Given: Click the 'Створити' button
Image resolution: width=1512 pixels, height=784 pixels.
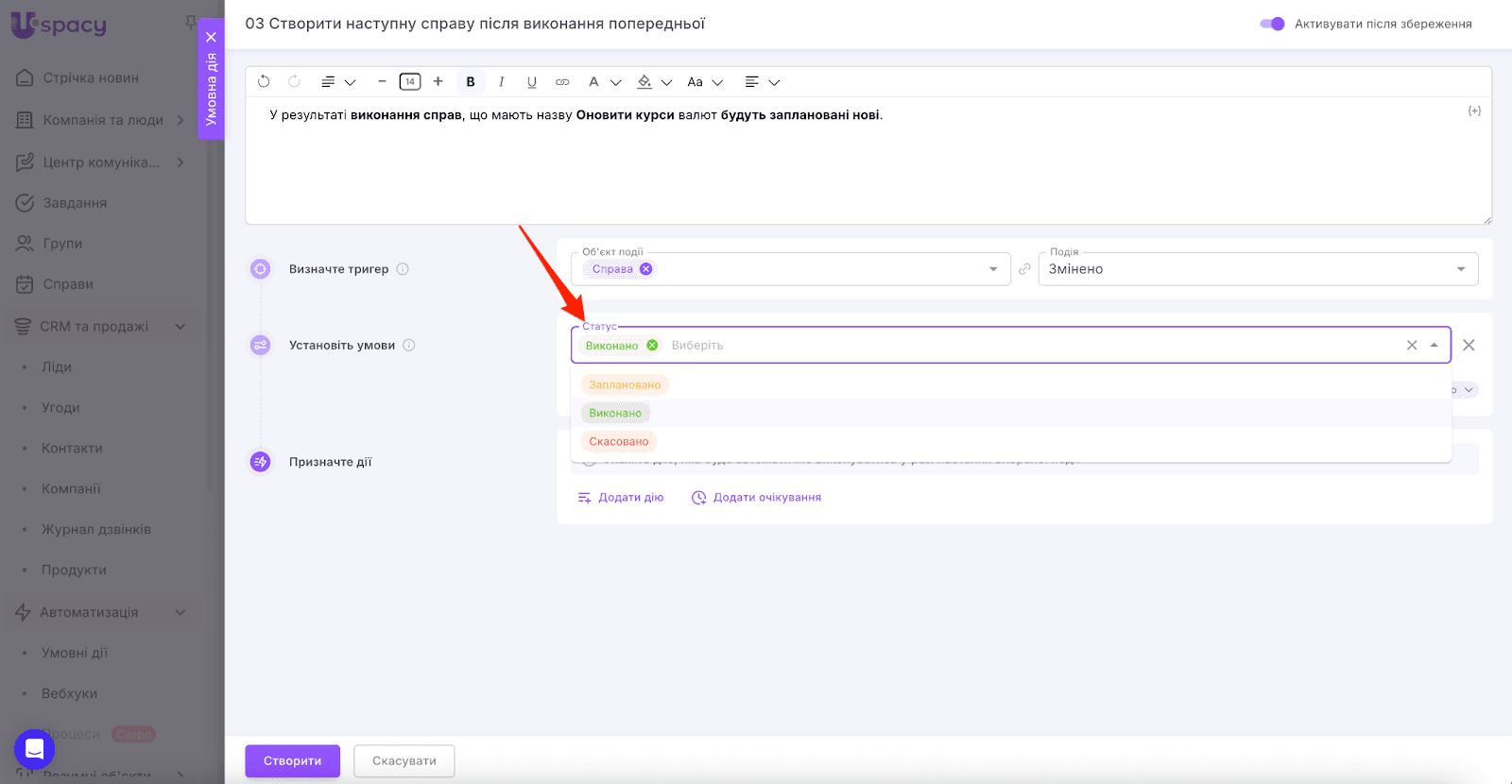Looking at the screenshot, I should 292,760.
